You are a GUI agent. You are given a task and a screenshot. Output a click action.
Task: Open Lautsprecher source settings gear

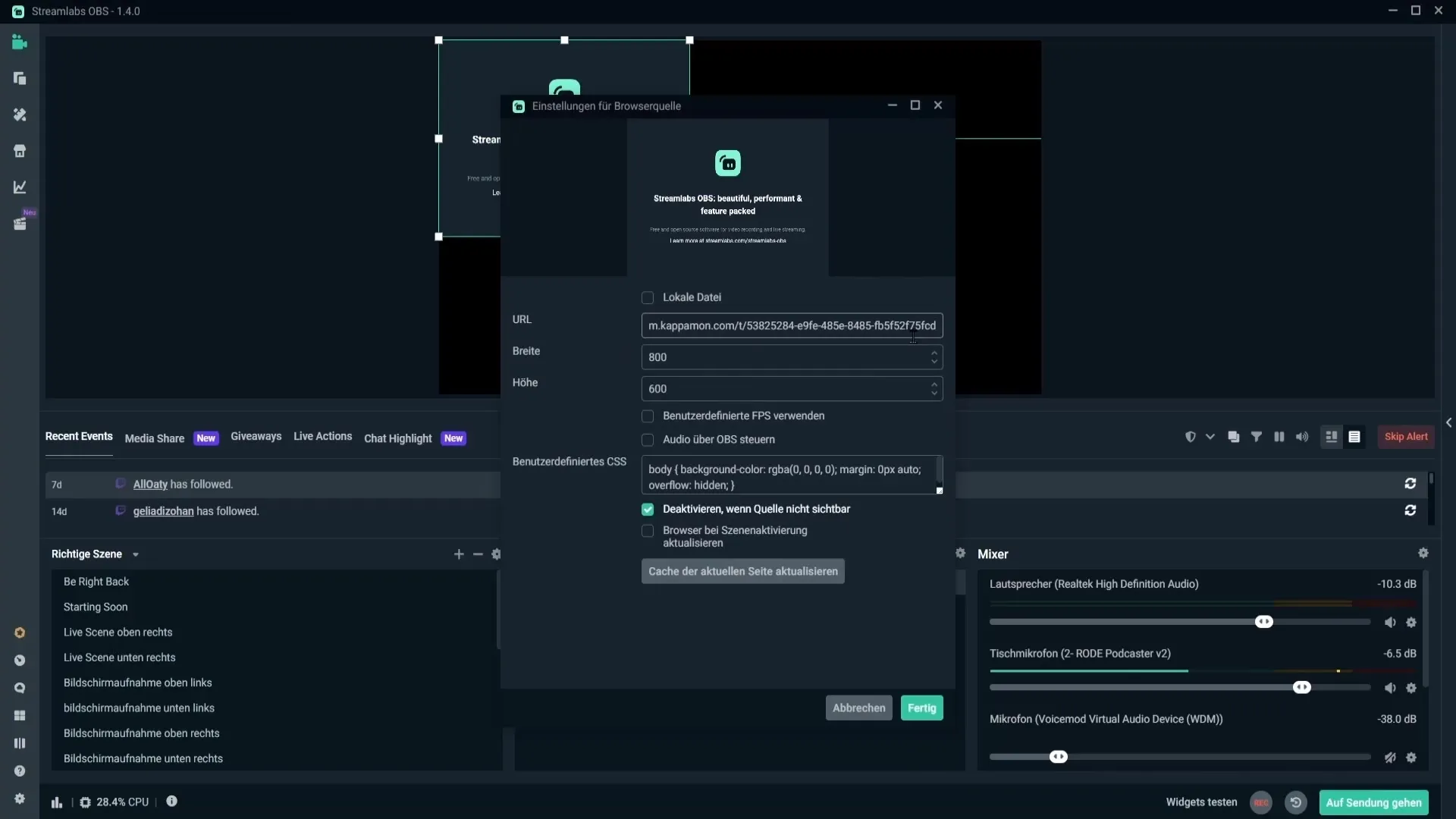coord(1411,623)
